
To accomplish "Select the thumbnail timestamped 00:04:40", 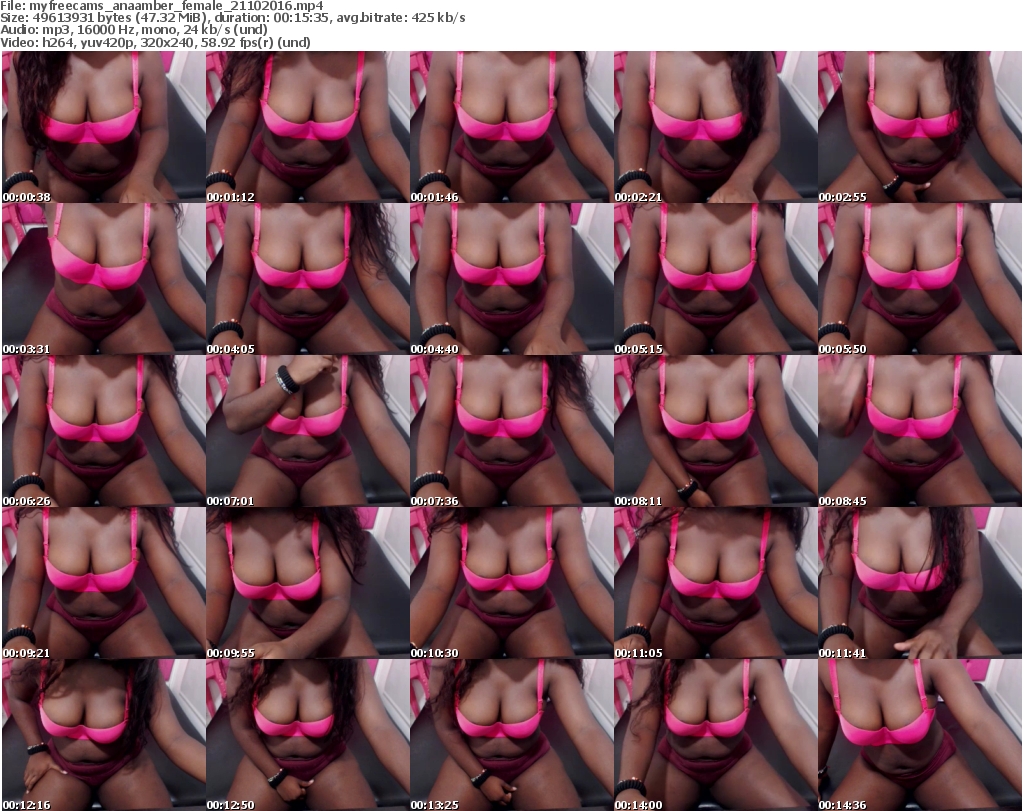I will [511, 279].
